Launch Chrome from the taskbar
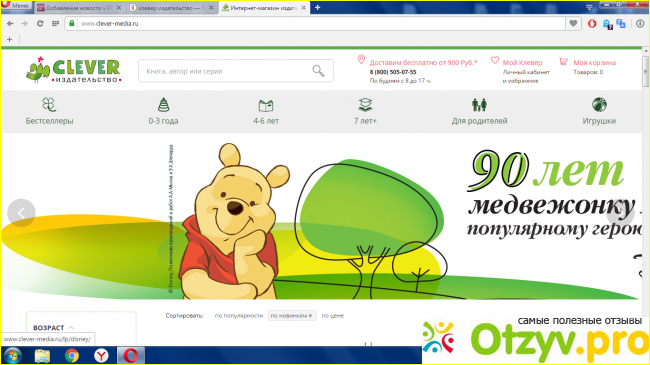 click(72, 355)
